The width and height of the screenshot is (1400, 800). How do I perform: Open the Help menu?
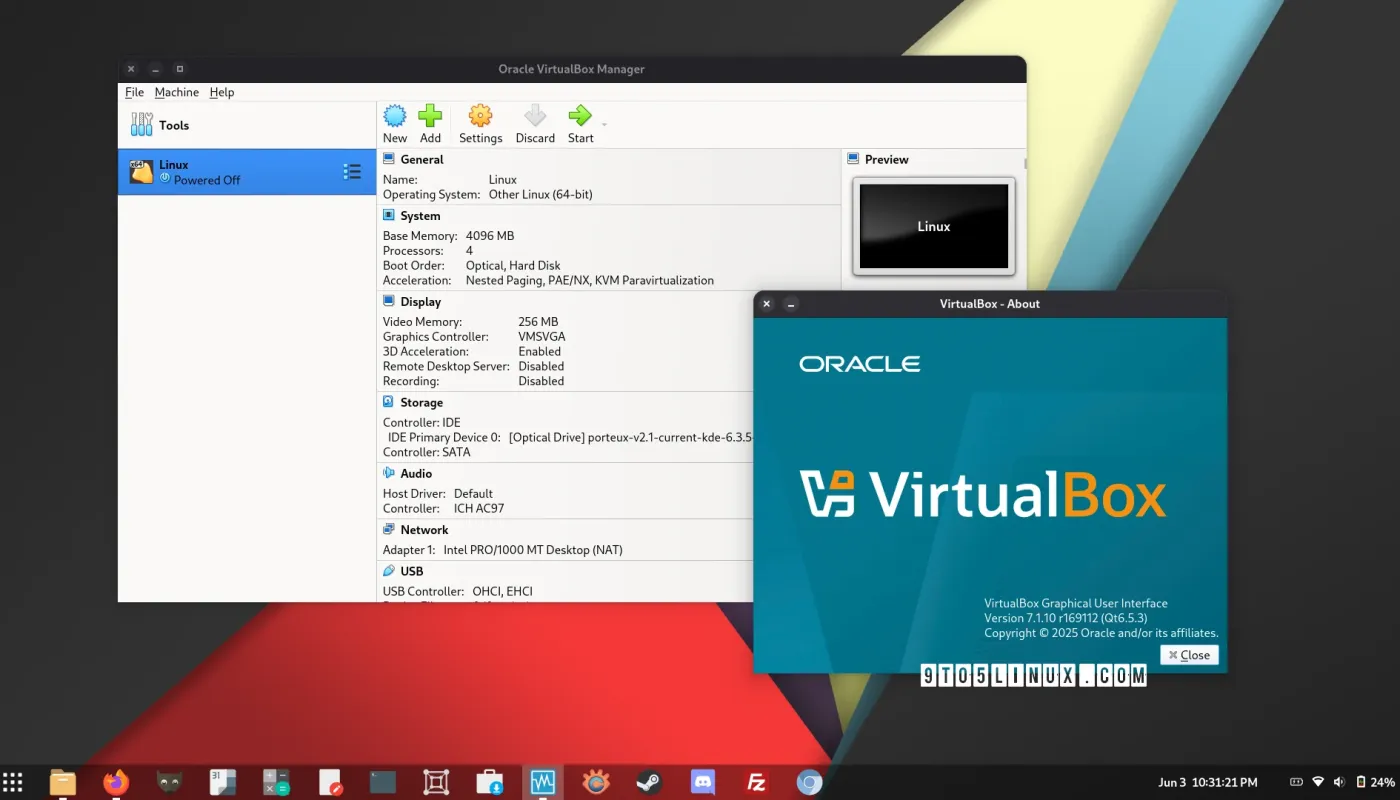click(221, 92)
